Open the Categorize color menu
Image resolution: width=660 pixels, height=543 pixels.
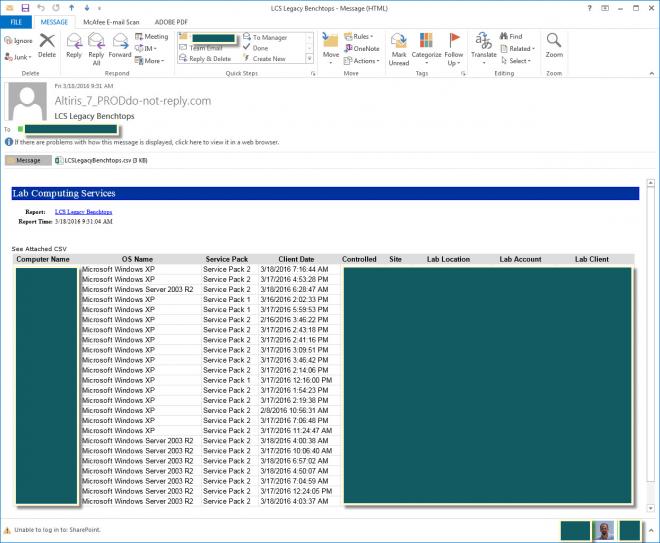coord(426,49)
